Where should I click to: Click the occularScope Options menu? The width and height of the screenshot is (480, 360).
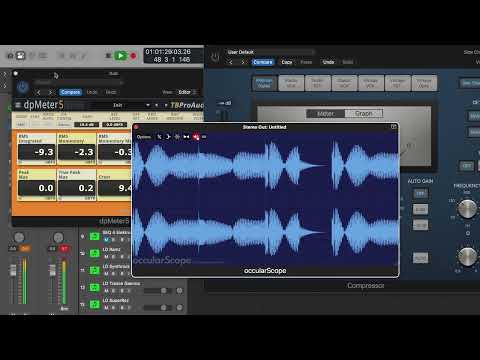click(x=144, y=137)
